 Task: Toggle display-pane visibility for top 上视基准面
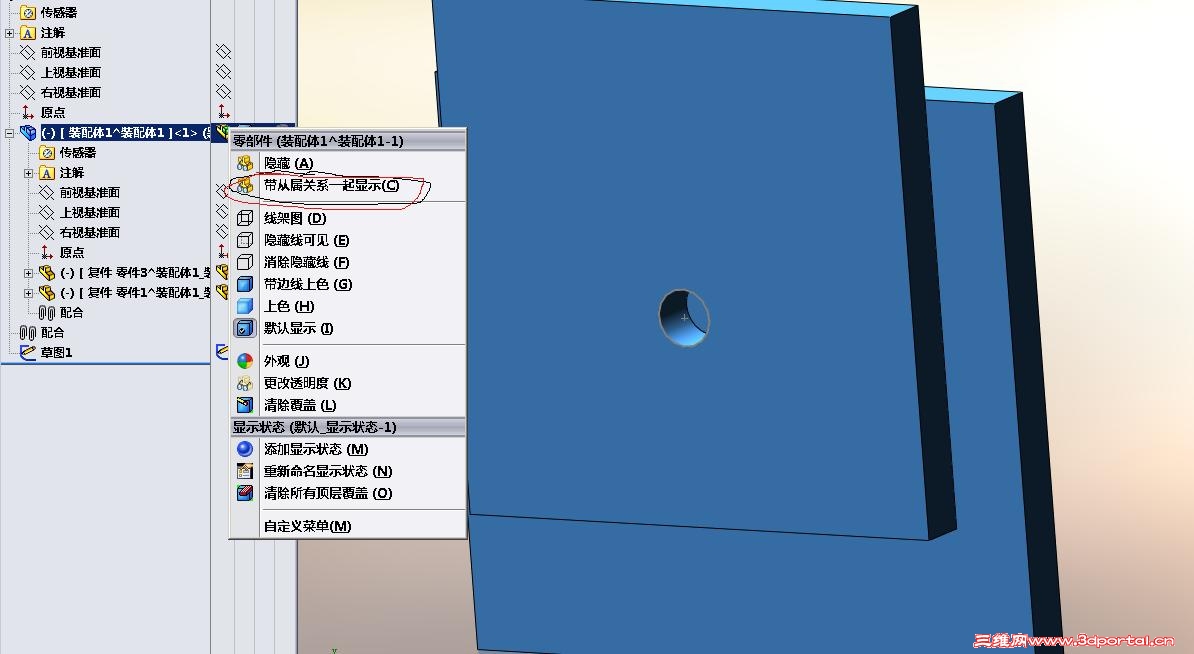click(223, 72)
